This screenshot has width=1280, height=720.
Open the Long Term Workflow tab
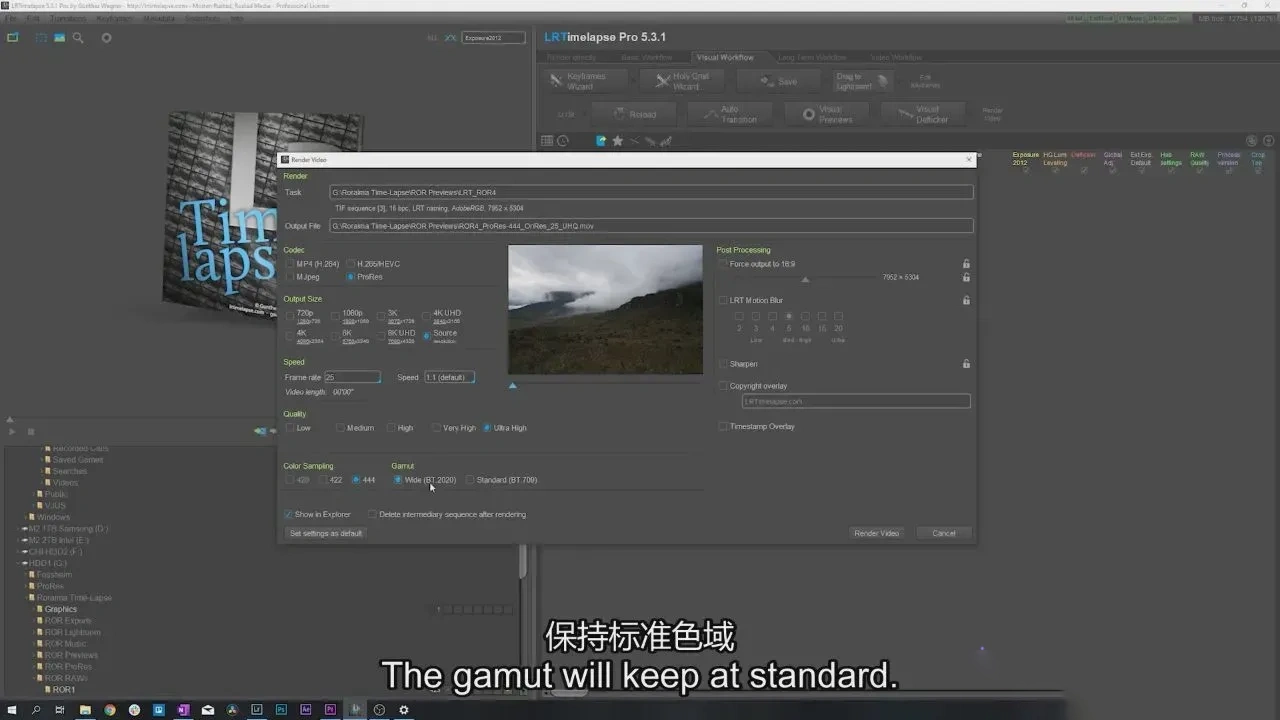812,58
